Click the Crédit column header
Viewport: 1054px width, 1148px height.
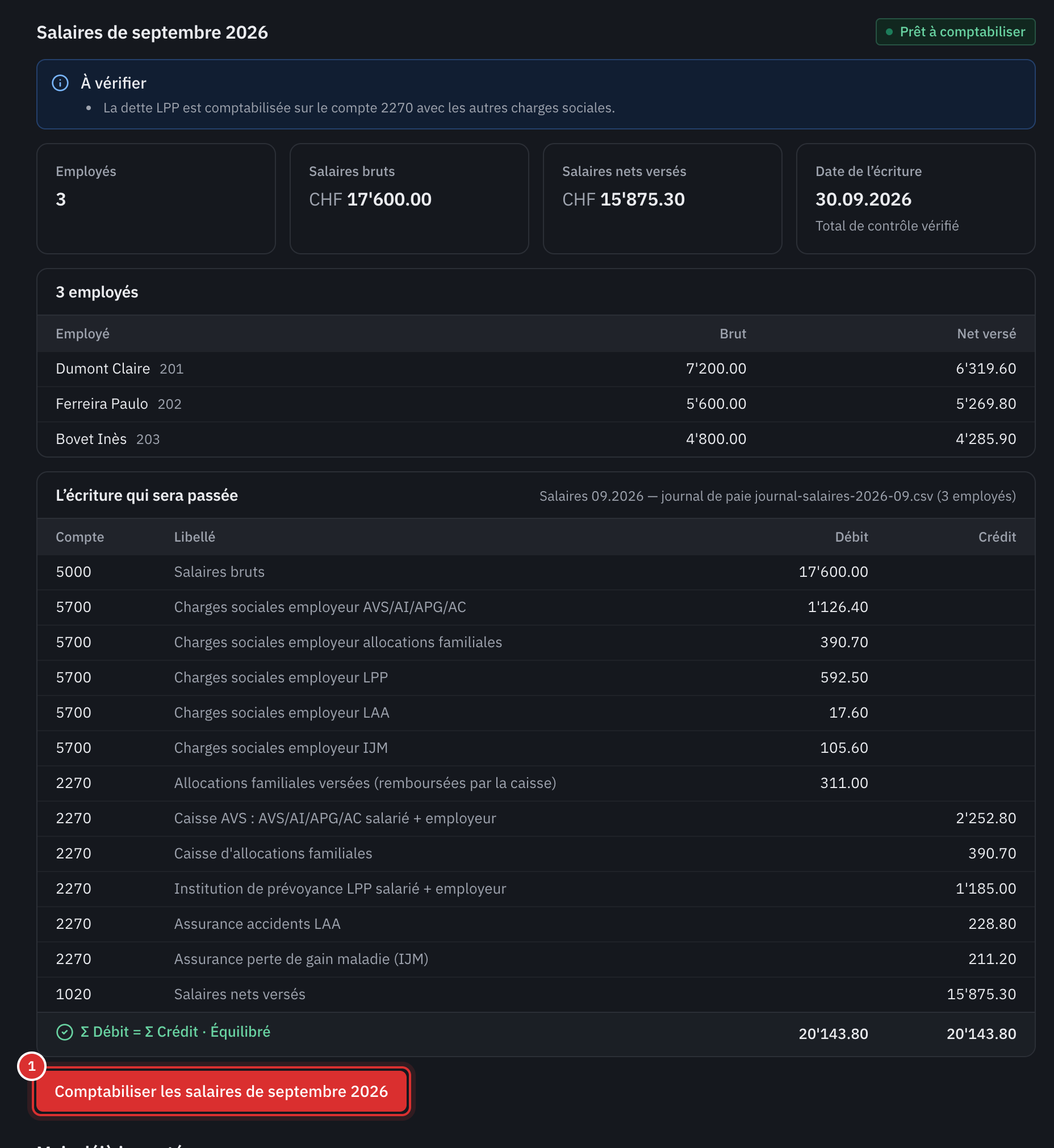[x=997, y=537]
